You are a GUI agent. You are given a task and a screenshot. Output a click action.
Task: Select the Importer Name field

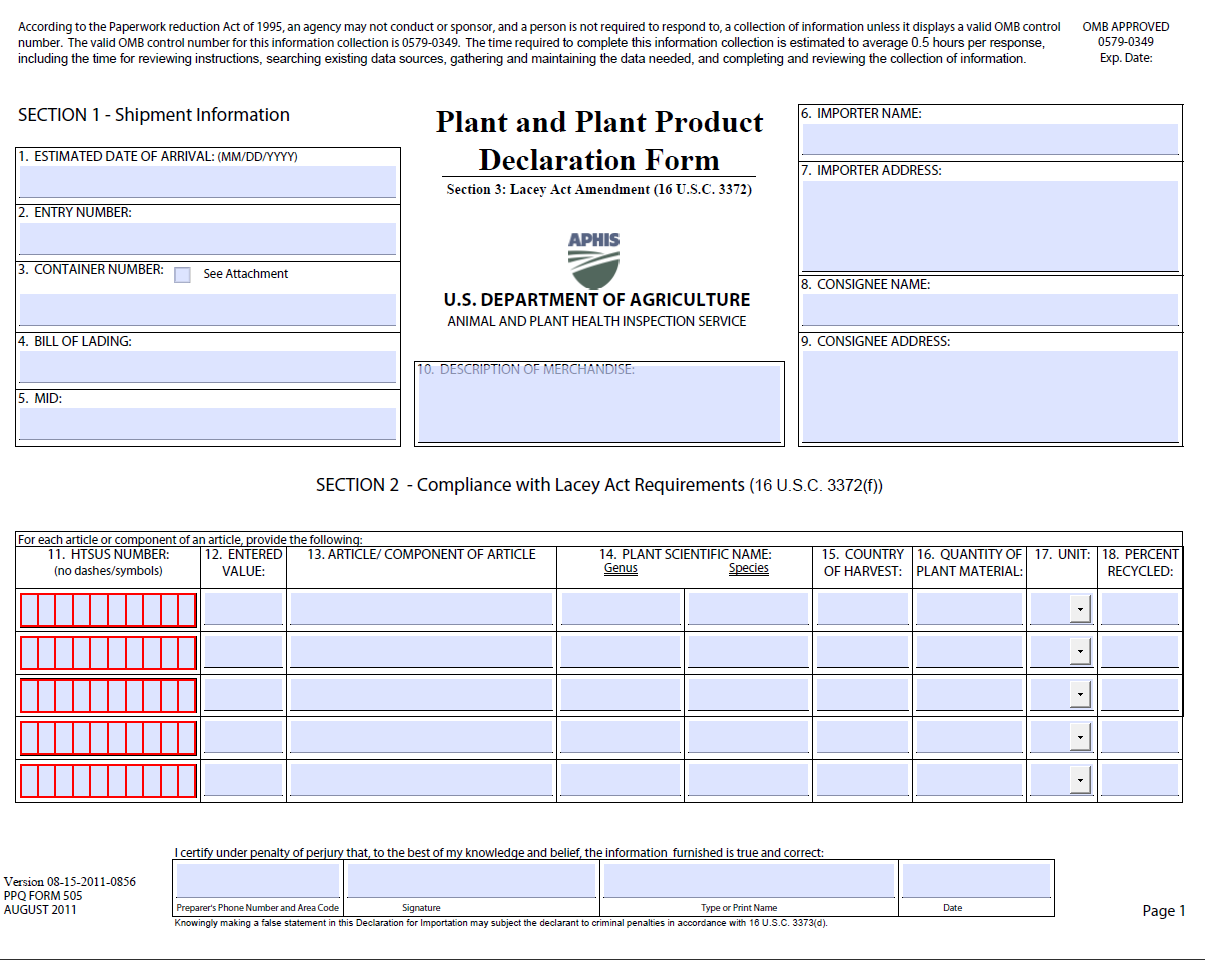pyautogui.click(x=990, y=139)
